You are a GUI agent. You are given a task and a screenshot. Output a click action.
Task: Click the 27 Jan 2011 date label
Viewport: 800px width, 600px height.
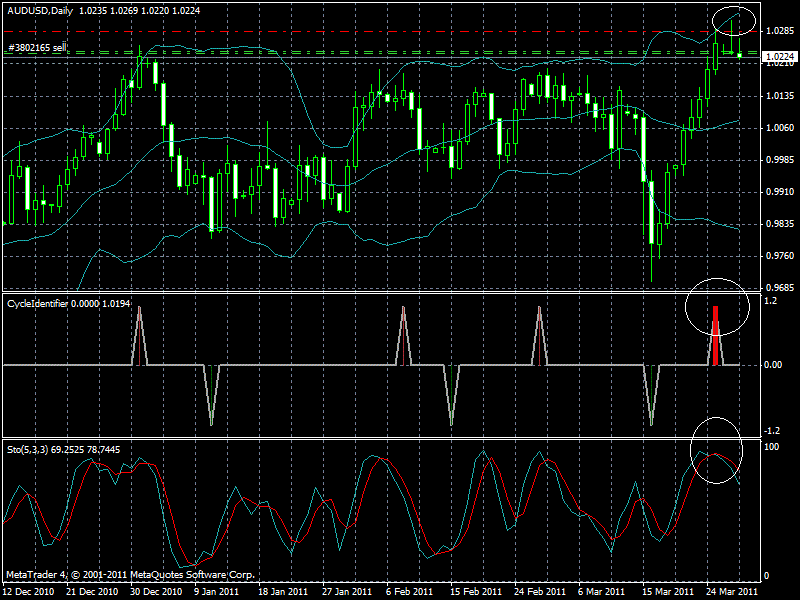coord(347,592)
